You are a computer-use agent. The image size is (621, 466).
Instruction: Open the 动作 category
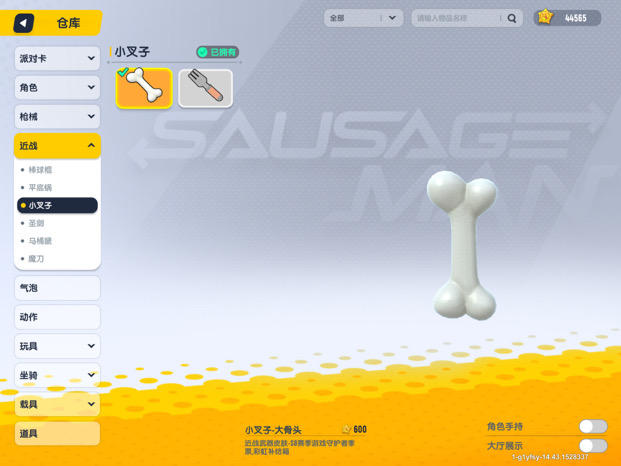tap(57, 317)
